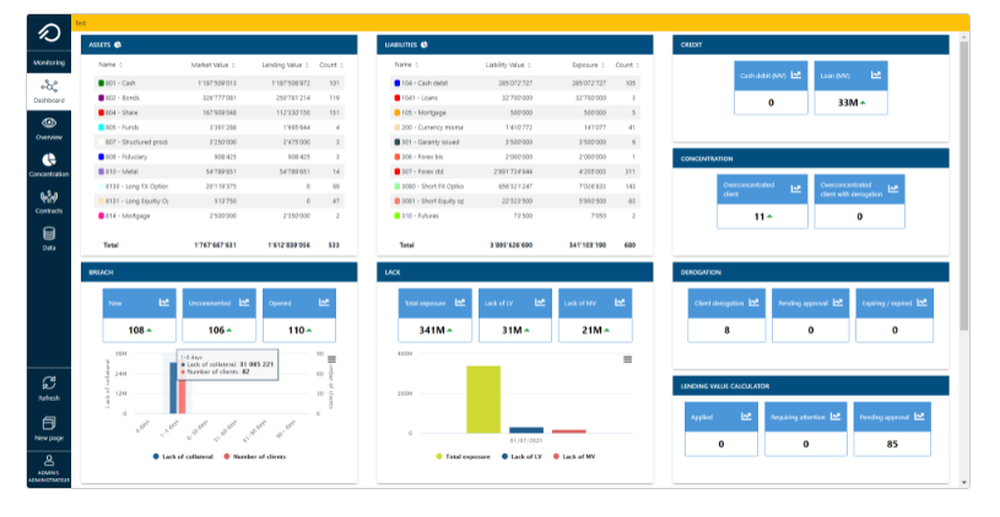Open chart icon on Calculator Pending approval card
Screen dimensions: 1000x517
pos(919,416)
